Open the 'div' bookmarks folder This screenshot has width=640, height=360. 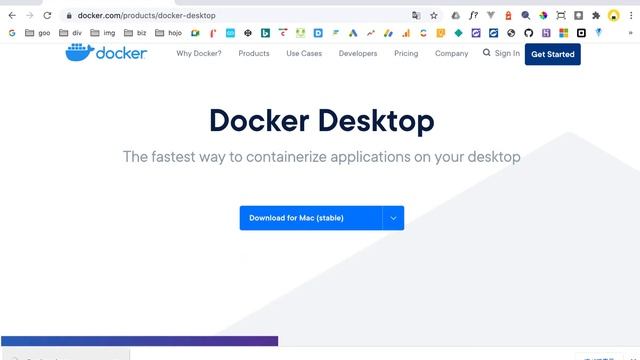tap(70, 33)
